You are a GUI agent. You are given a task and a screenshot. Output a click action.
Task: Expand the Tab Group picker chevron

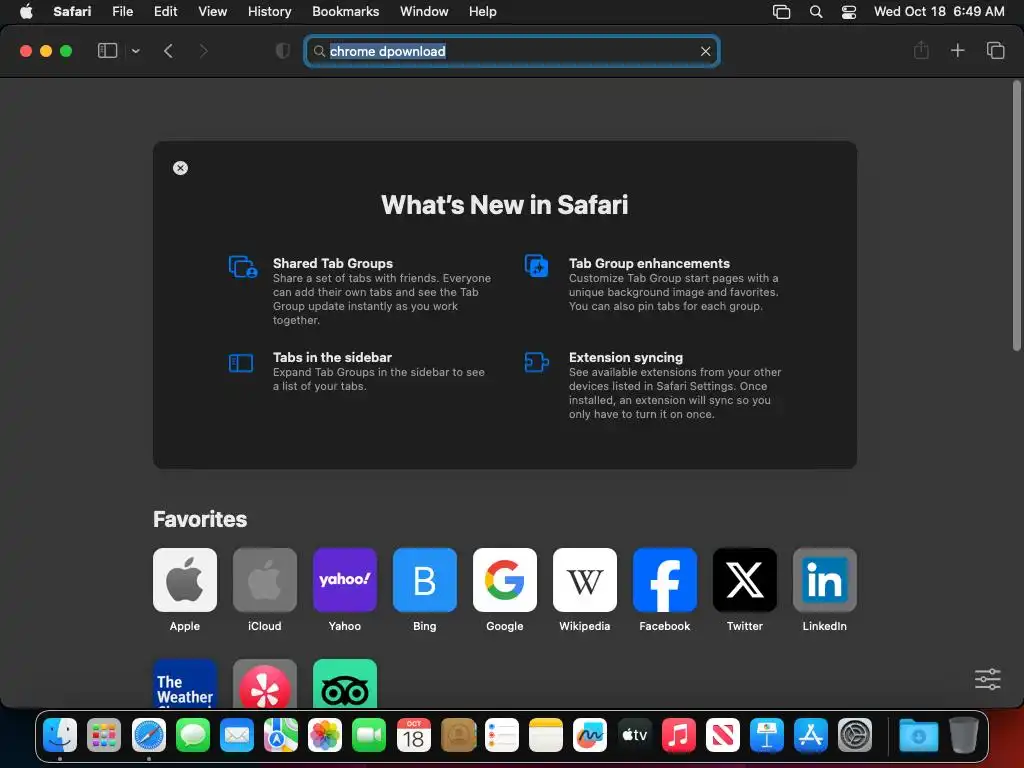click(136, 51)
